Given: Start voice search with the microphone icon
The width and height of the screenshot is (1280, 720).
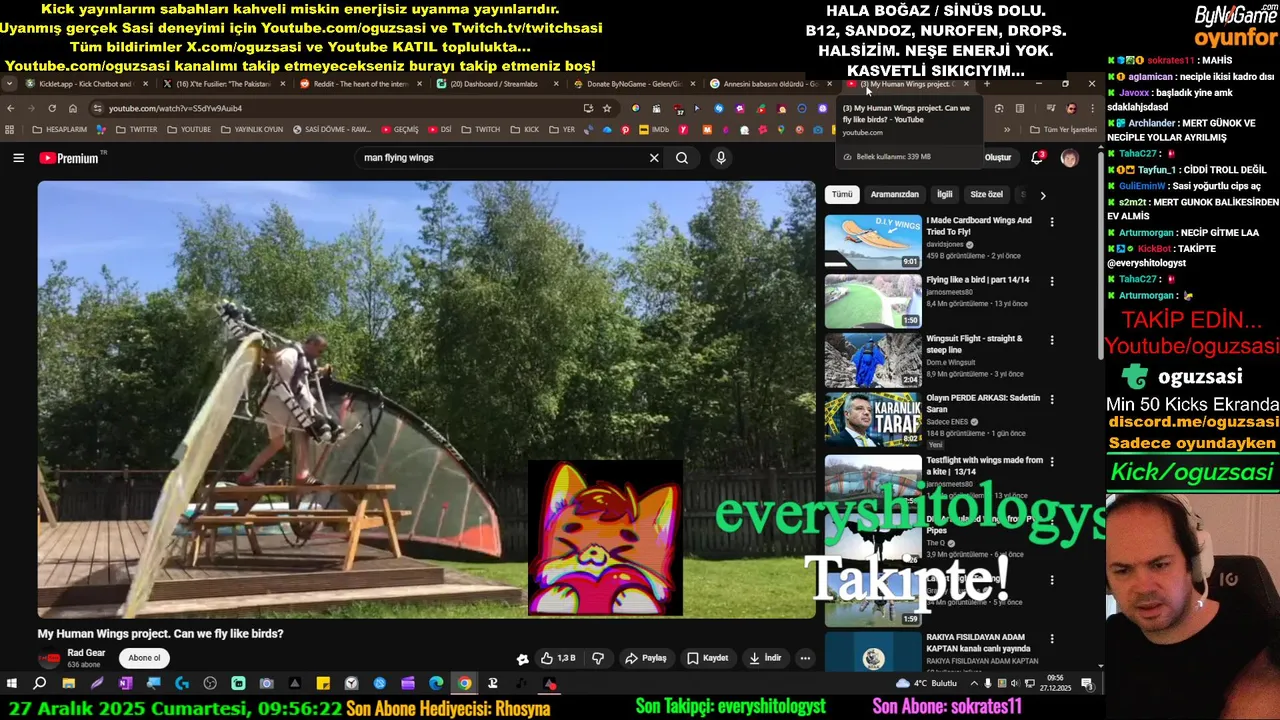Looking at the screenshot, I should tap(721, 158).
